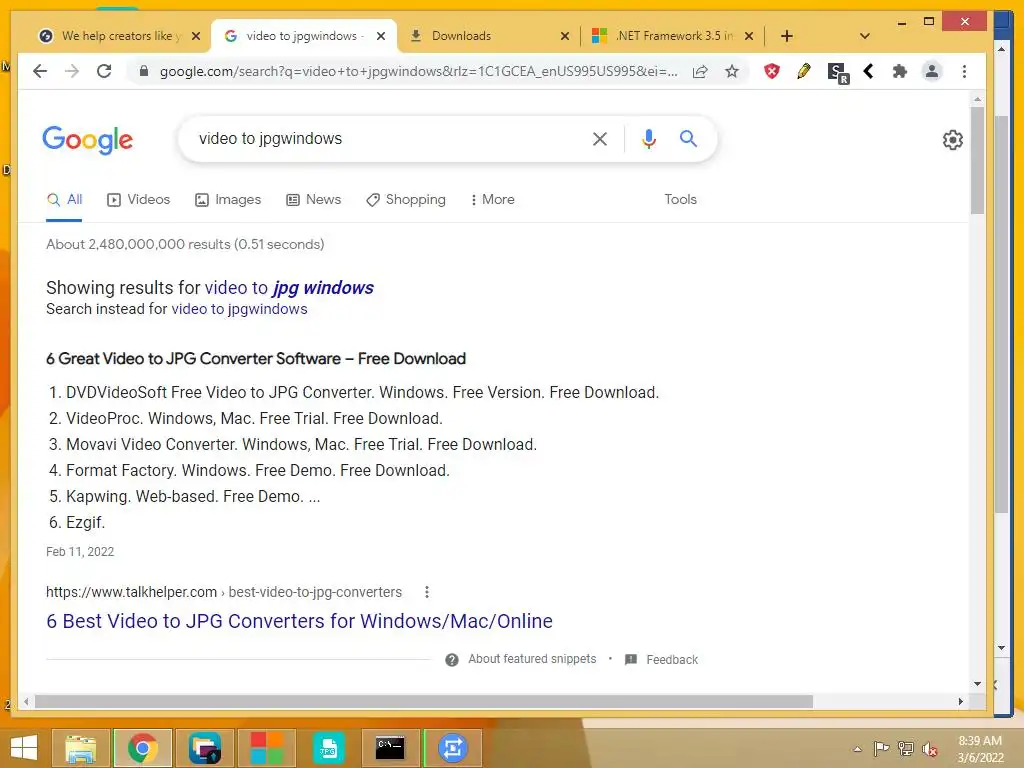Filter results by News
The image size is (1024, 768).
(313, 199)
